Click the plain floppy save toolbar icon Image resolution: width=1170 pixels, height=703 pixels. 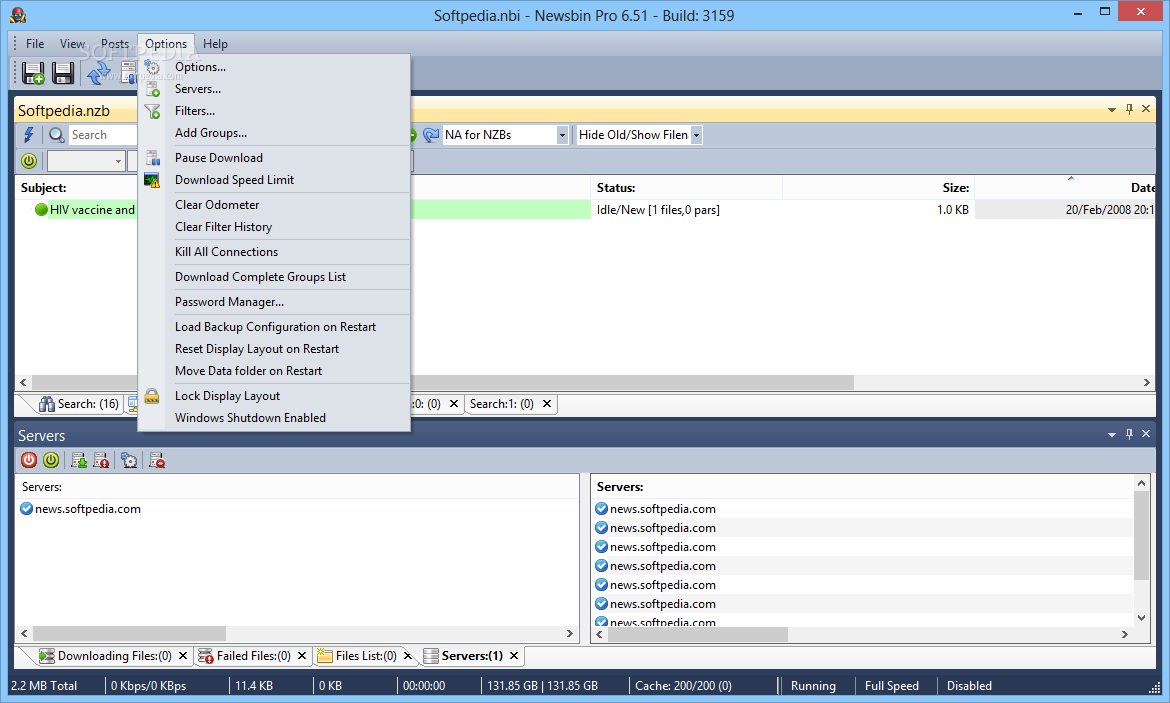coord(63,73)
